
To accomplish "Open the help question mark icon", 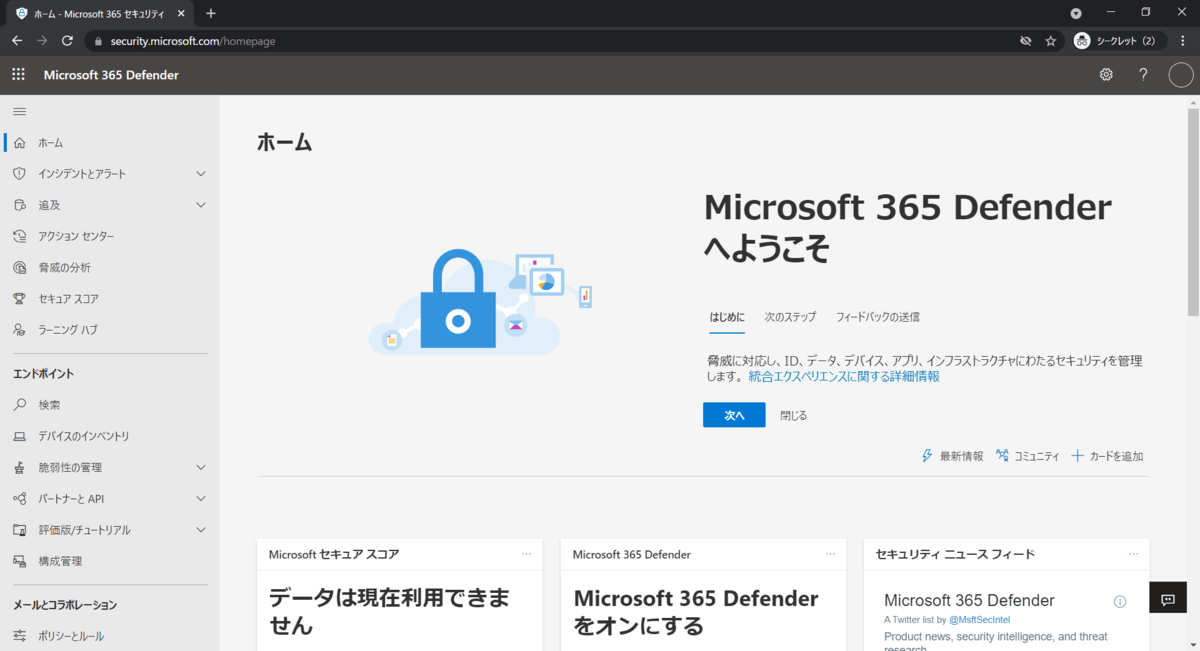I will click(1143, 75).
